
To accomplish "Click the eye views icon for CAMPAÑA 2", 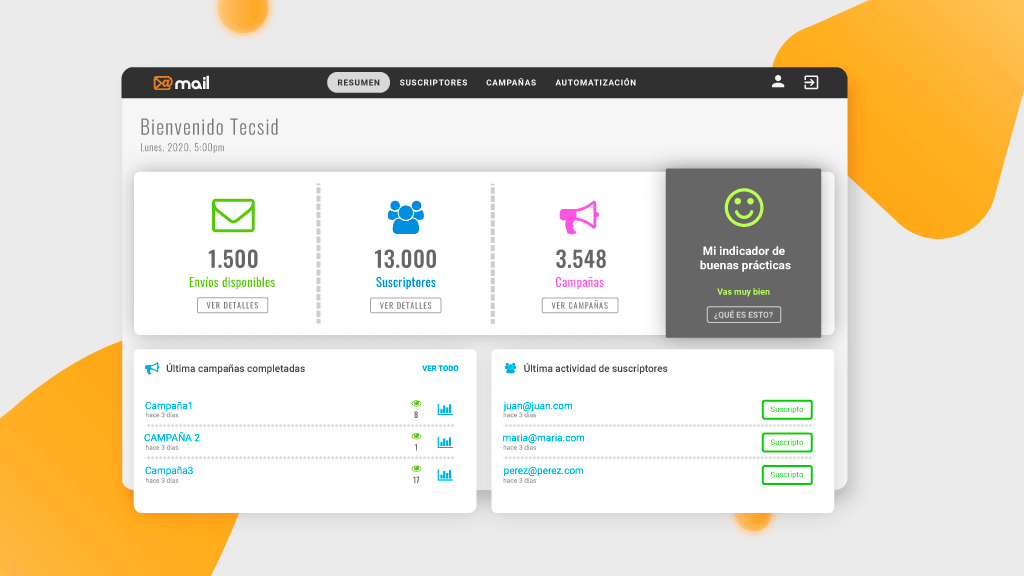I will pyautogui.click(x=416, y=436).
